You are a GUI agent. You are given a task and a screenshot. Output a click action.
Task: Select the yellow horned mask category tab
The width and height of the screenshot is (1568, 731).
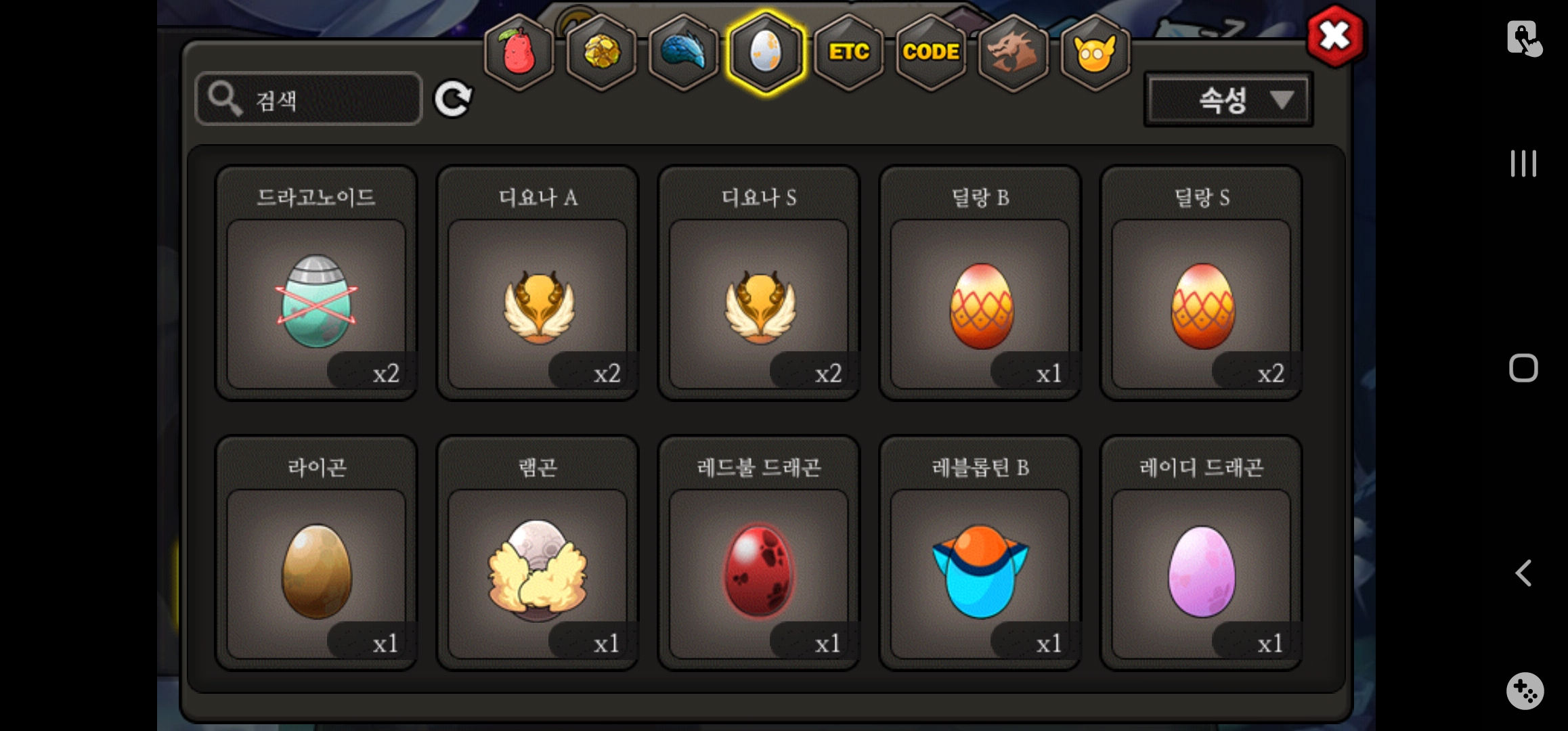tap(1095, 52)
